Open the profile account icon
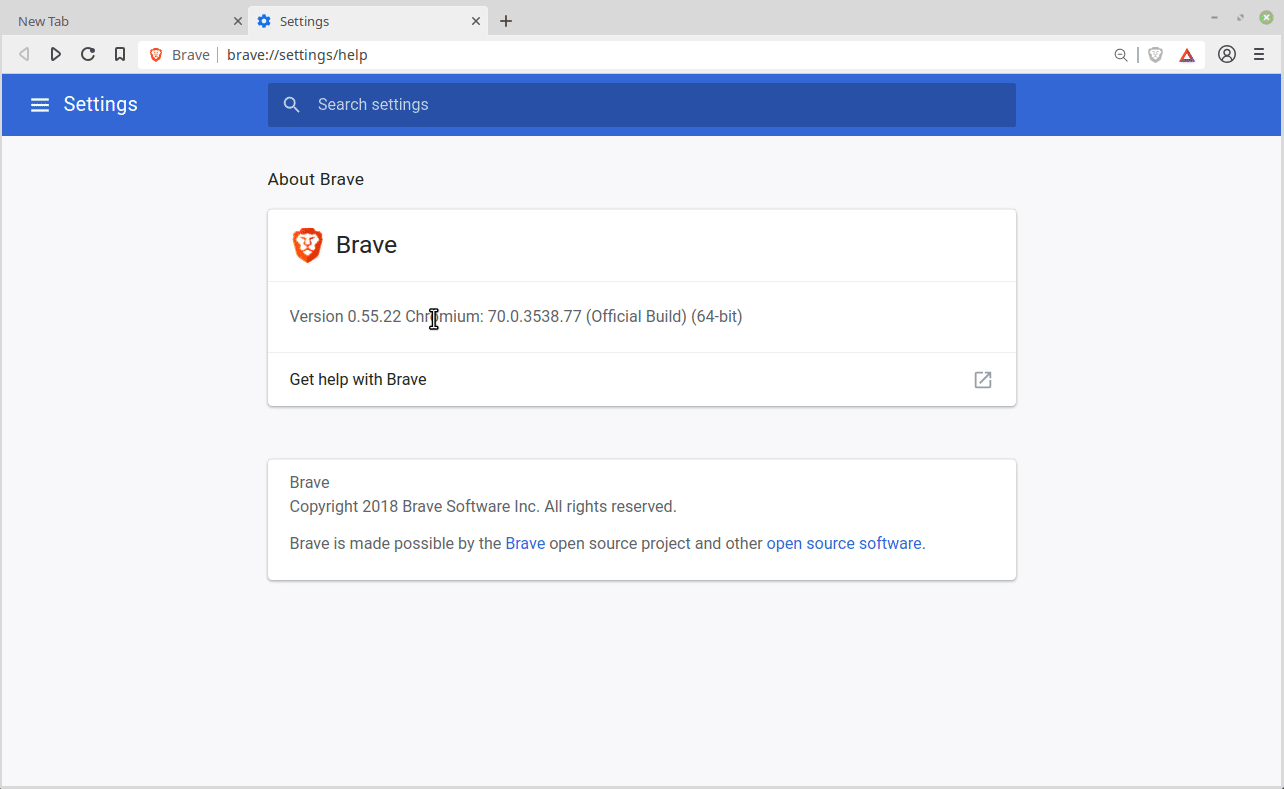The image size is (1284, 789). coord(1226,55)
